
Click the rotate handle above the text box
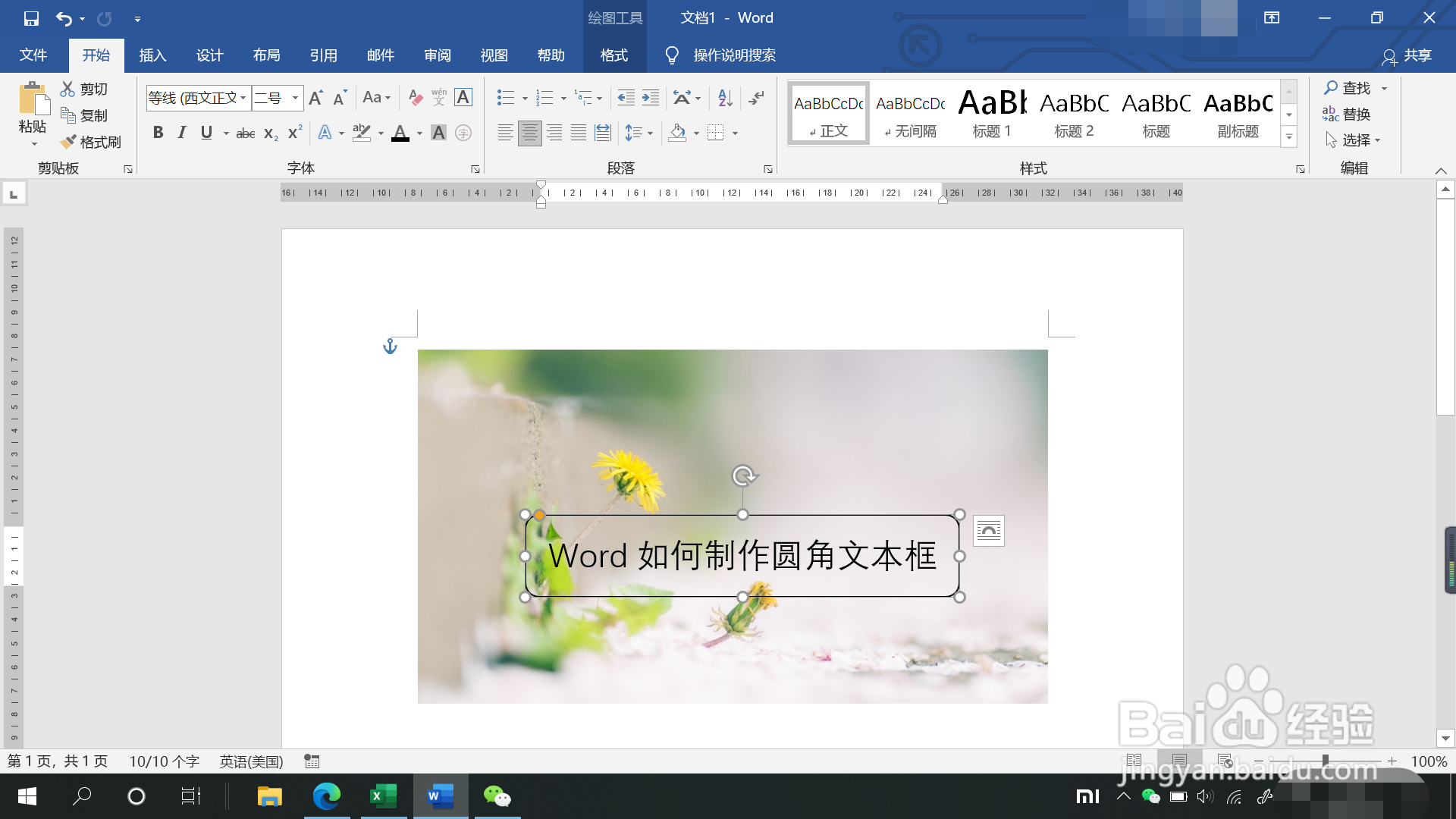(744, 476)
